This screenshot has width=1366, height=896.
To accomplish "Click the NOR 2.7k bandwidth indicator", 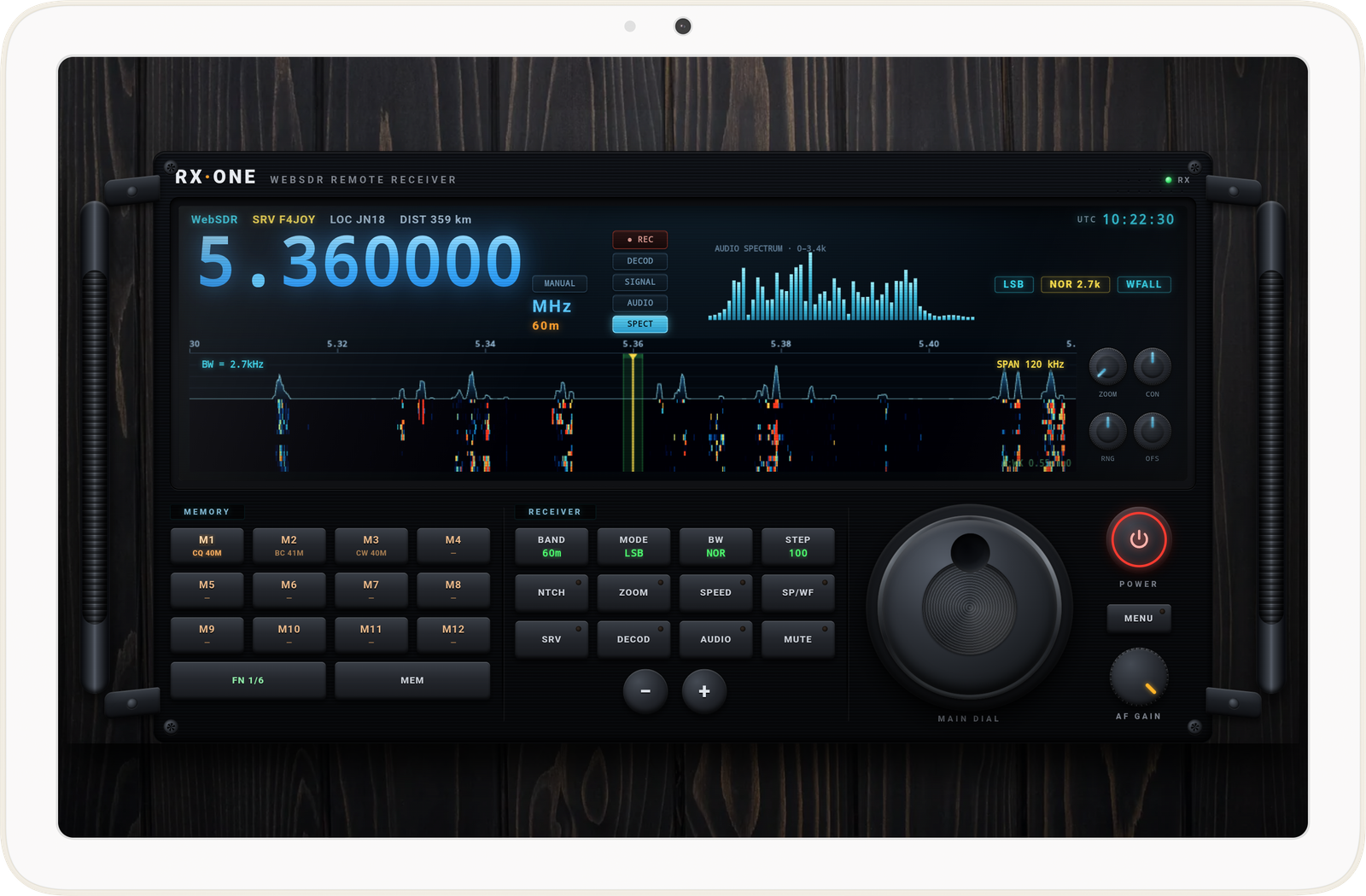I will tap(1075, 284).
